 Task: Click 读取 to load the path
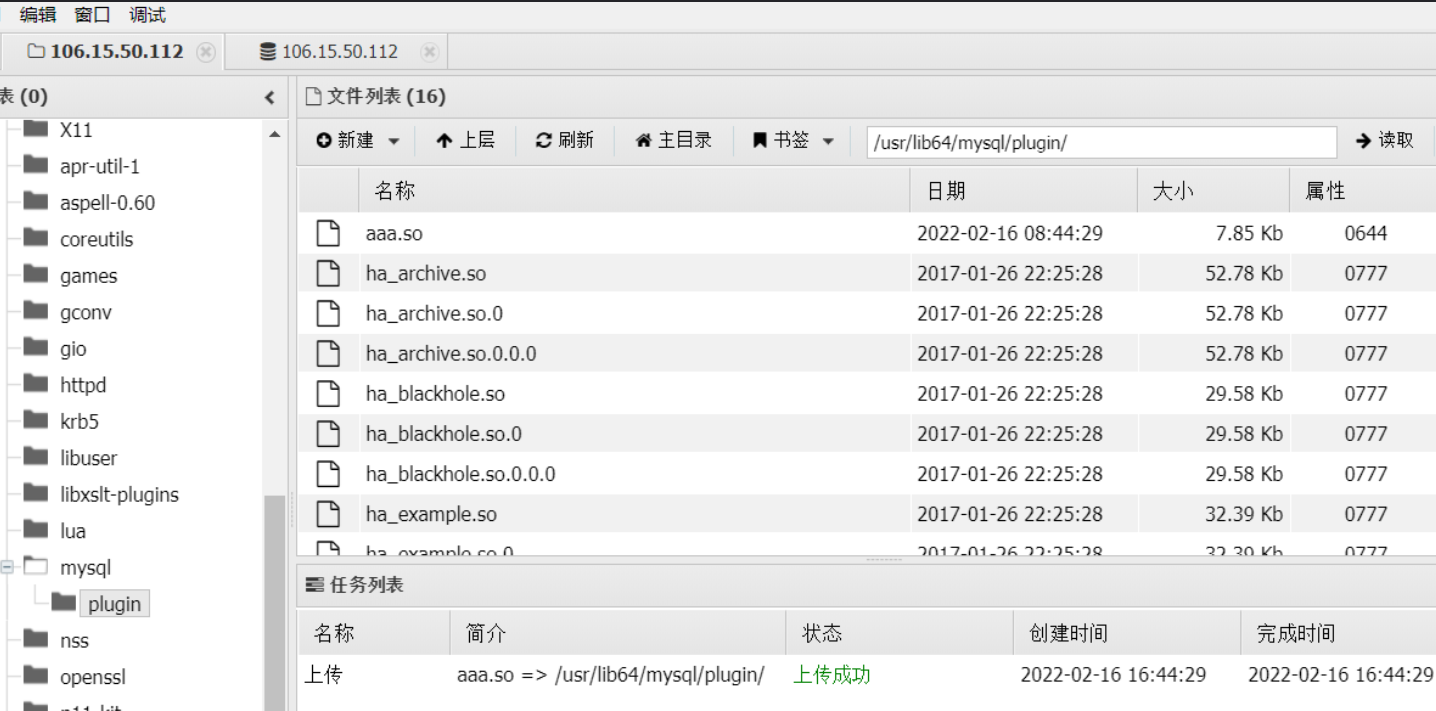click(x=1384, y=141)
